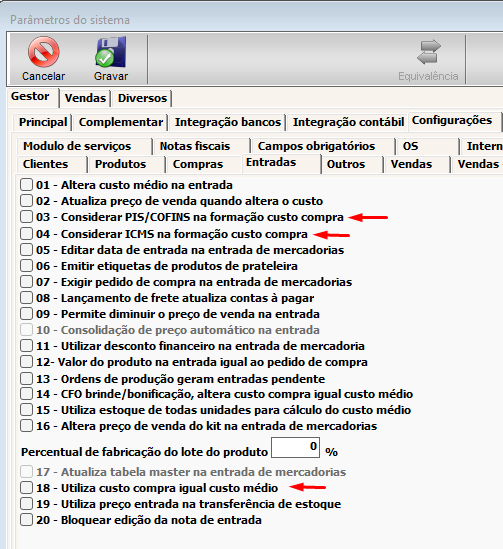
Task: Enable 16 - Altera preço de venda do kit
Action: tap(26, 426)
